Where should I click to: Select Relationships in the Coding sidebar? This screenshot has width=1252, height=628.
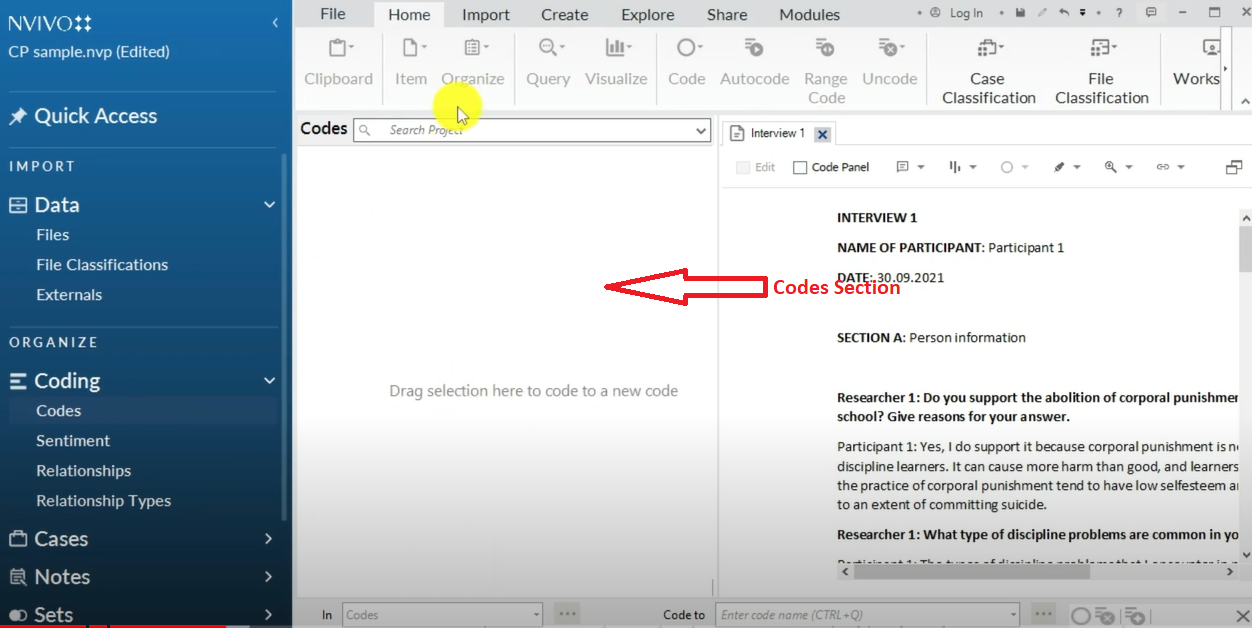[x=83, y=470]
